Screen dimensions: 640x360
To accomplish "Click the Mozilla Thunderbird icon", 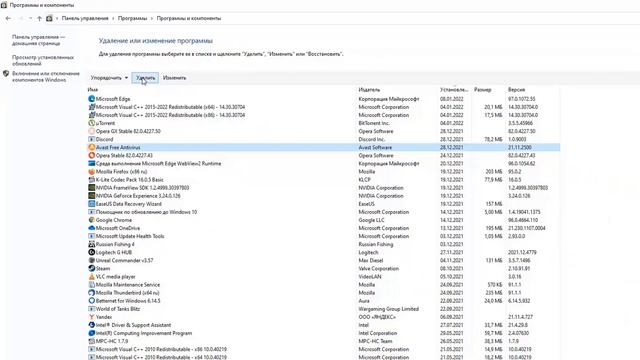I will (x=91, y=293).
